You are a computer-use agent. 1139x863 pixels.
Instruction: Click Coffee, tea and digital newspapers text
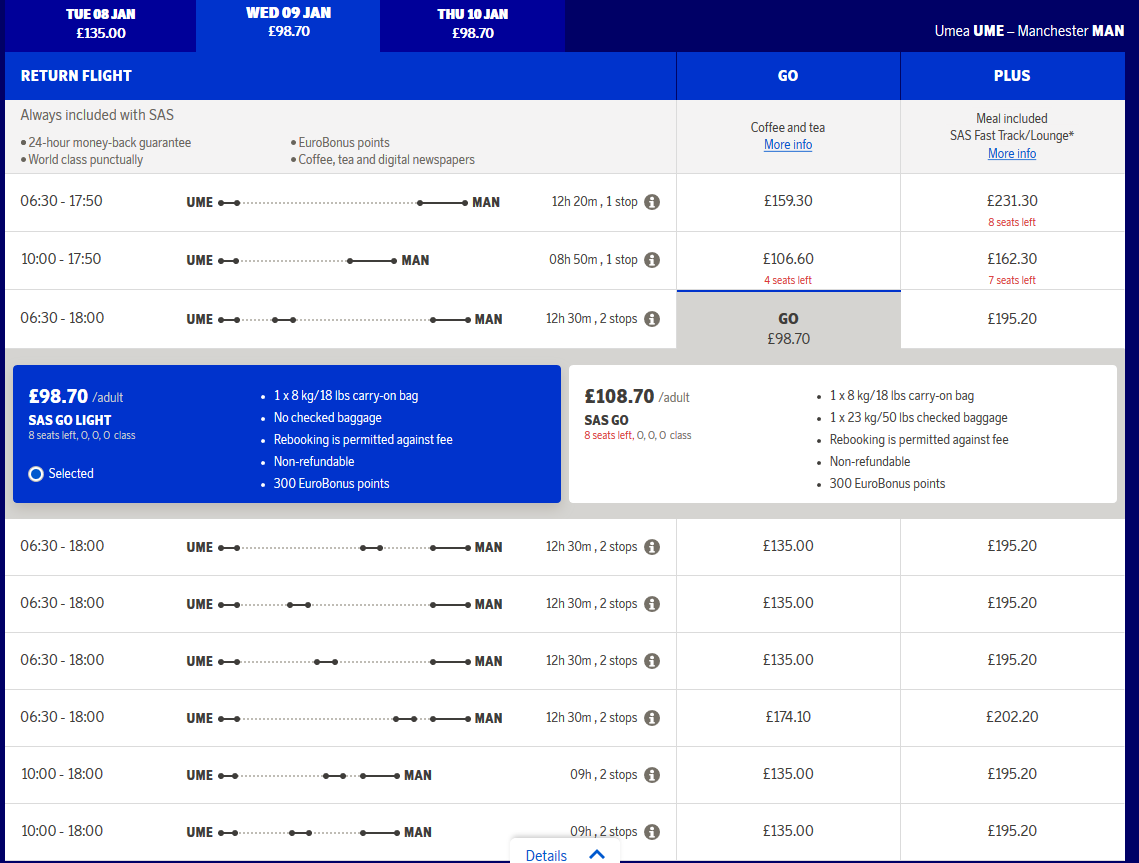(x=386, y=160)
